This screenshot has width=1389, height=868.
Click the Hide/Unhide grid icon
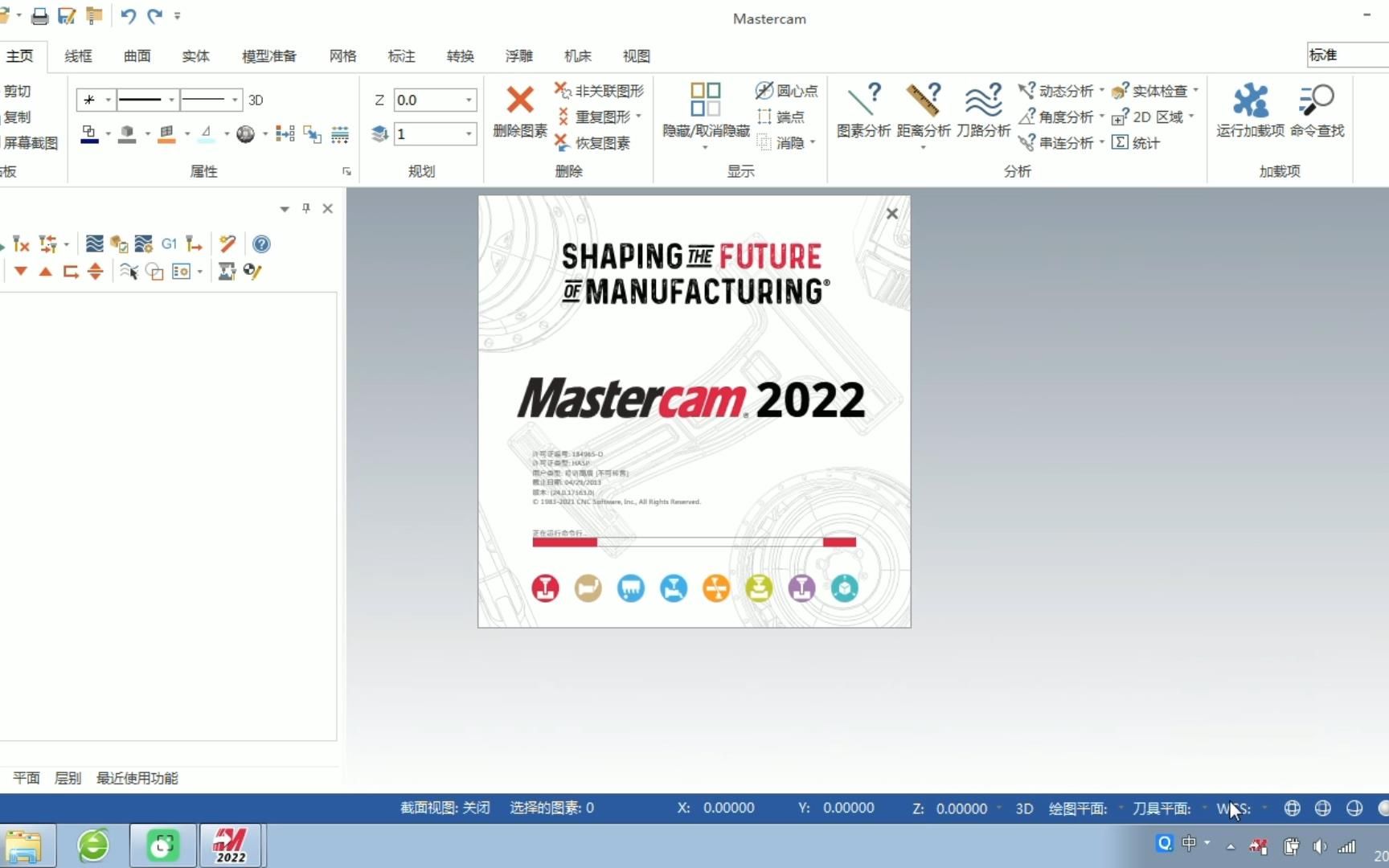[x=705, y=100]
